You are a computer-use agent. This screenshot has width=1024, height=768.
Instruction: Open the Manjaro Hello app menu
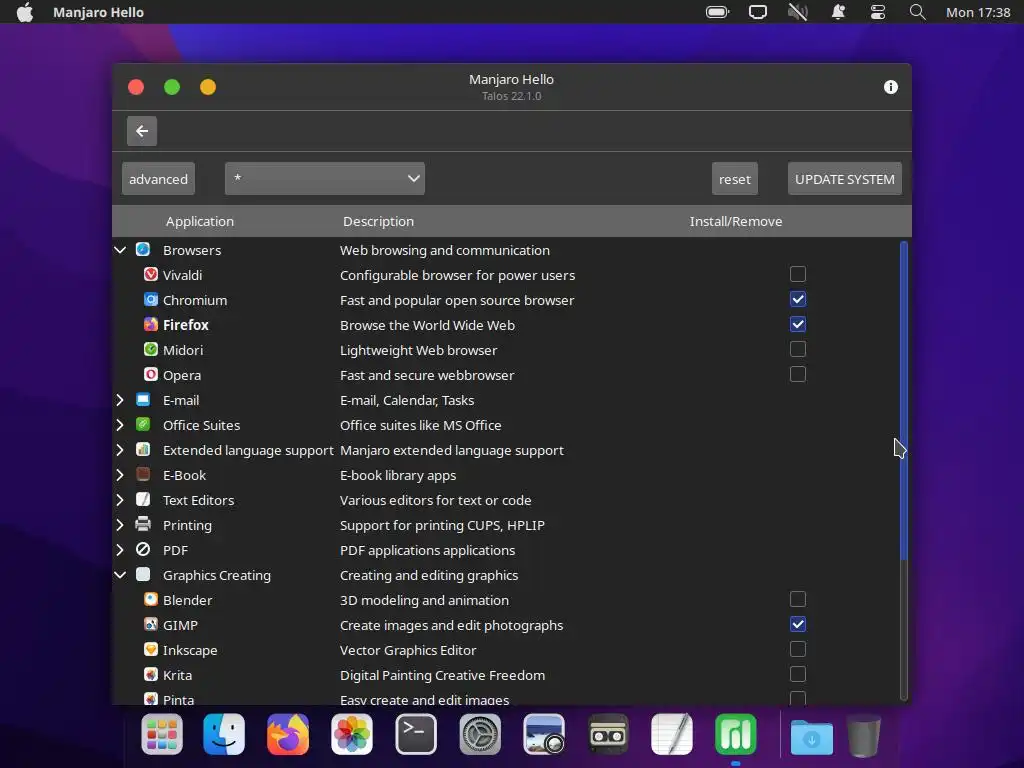98,12
